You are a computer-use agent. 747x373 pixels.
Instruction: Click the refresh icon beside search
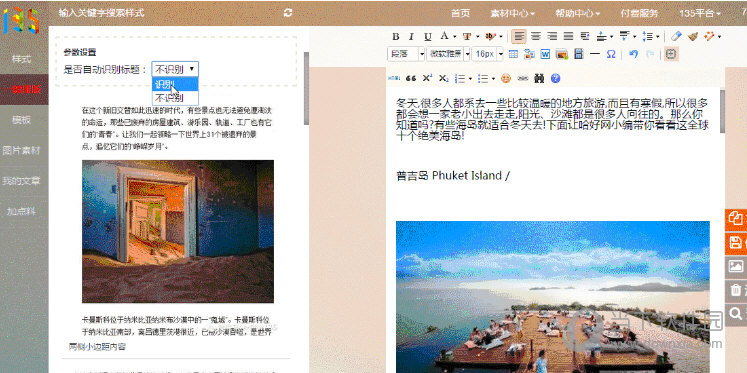click(287, 13)
